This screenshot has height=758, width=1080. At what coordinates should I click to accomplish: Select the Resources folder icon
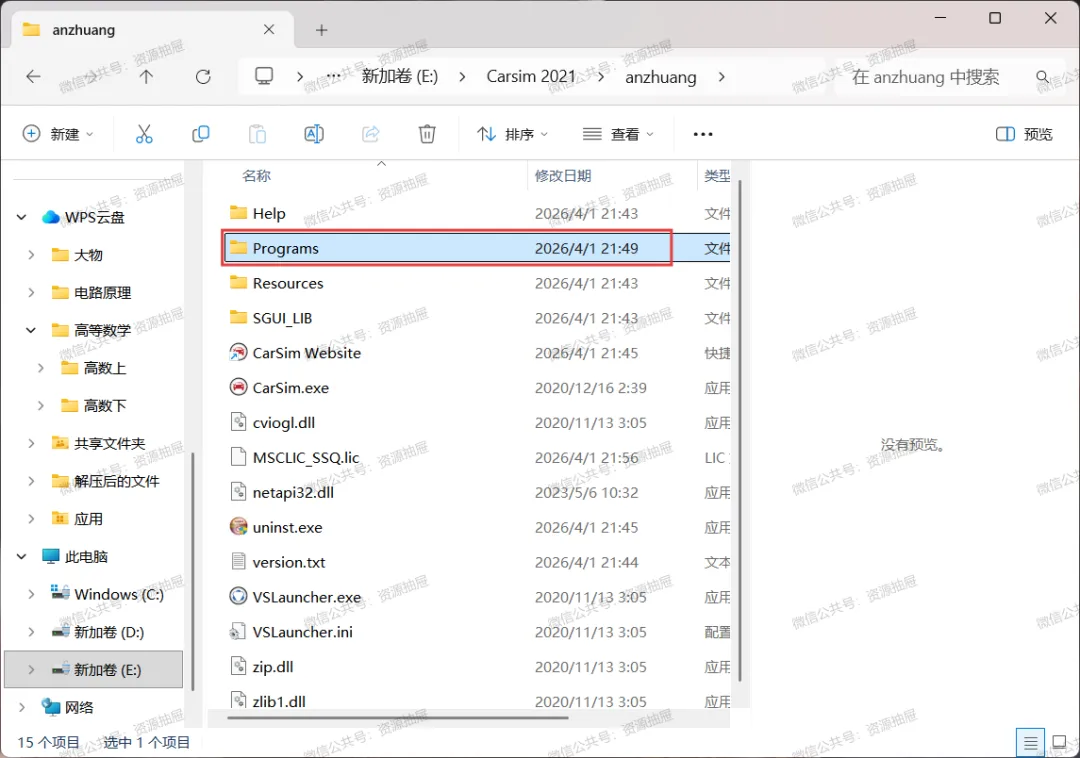click(x=238, y=282)
